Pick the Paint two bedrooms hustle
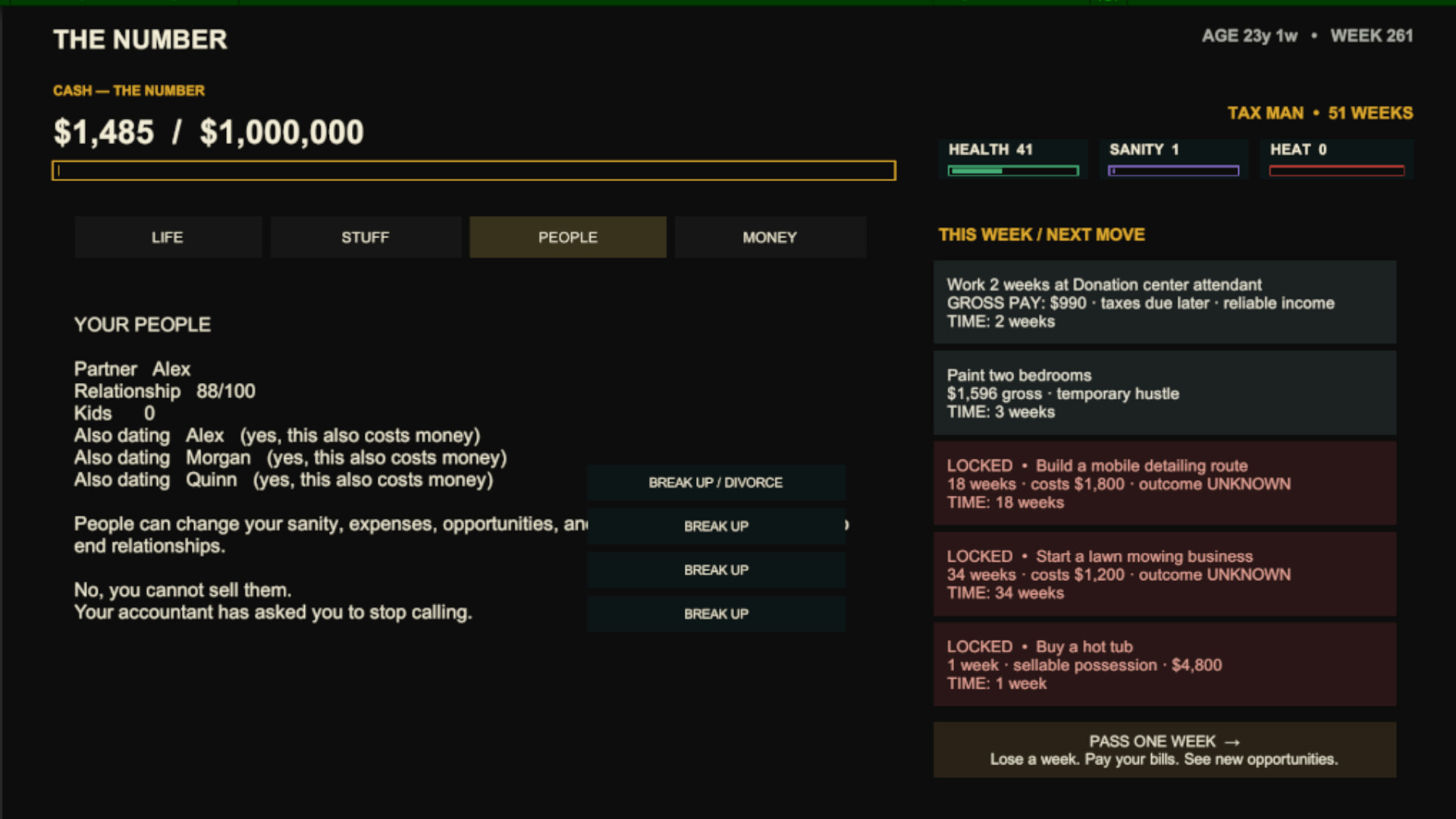 [x=1165, y=393]
